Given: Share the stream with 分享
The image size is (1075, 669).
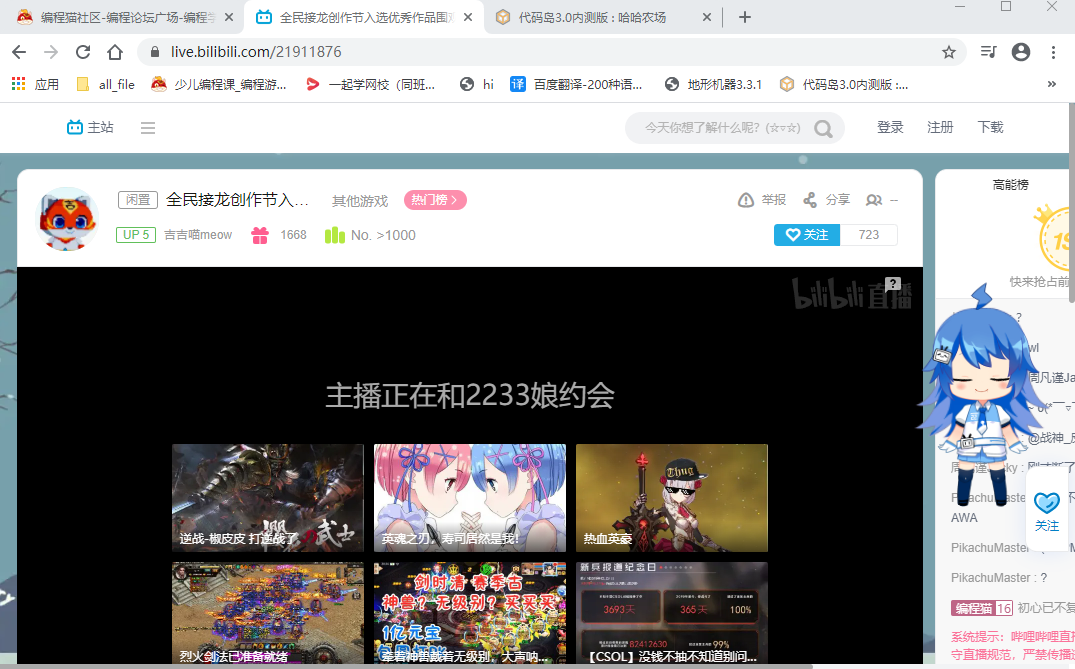Looking at the screenshot, I should 827,200.
